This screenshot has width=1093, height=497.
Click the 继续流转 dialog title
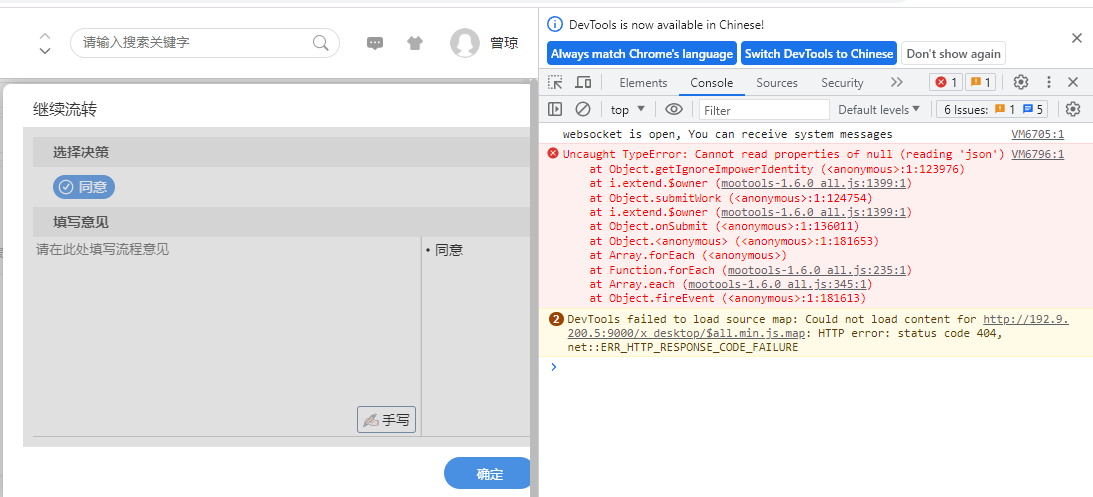pos(65,108)
